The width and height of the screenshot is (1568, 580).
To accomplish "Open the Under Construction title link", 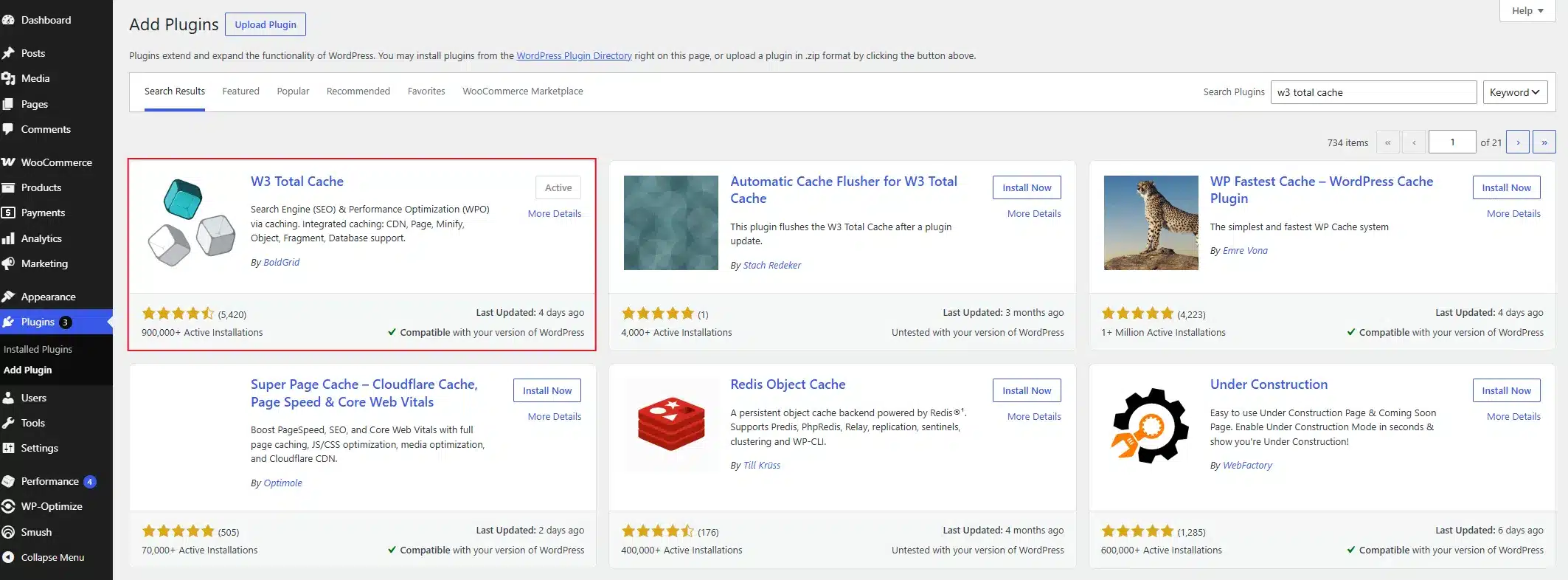I will coord(1269,384).
